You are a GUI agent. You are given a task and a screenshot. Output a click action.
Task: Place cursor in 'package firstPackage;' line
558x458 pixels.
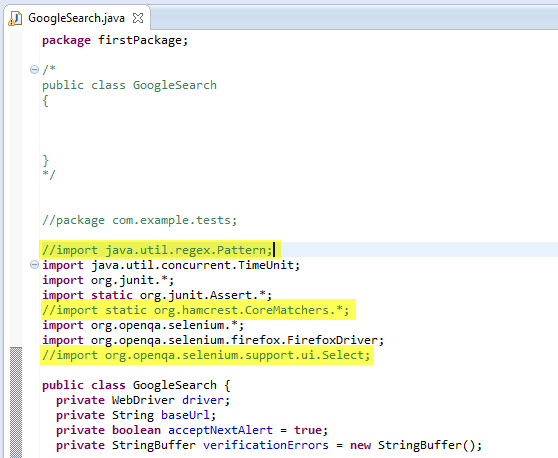tap(115, 40)
